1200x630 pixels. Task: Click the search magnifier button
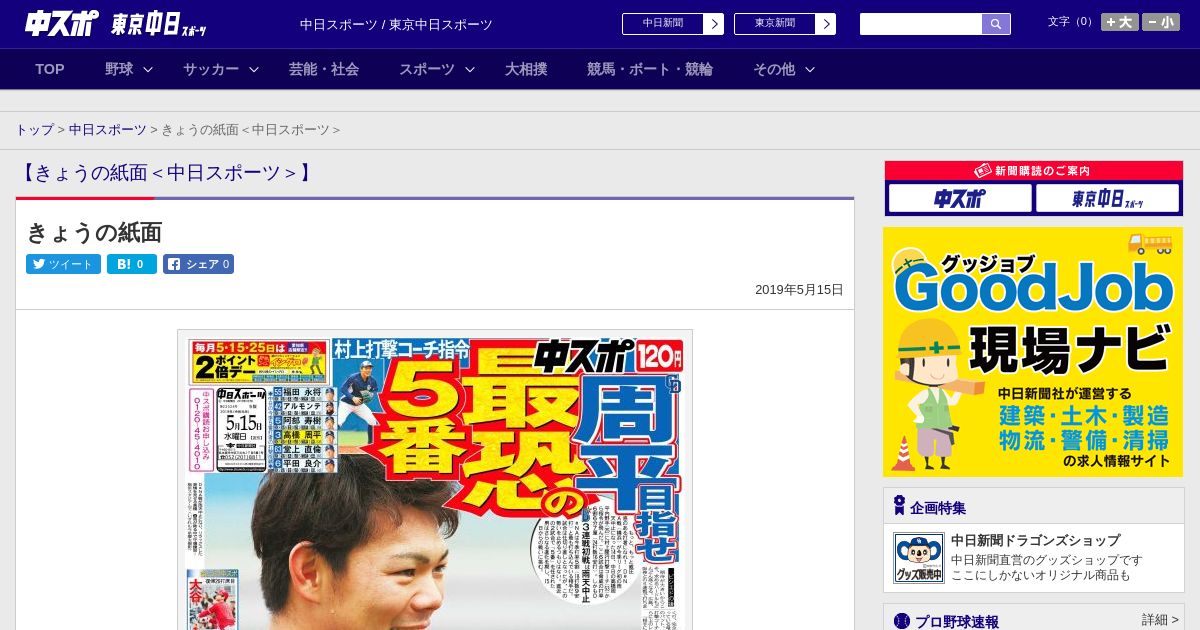[x=996, y=24]
